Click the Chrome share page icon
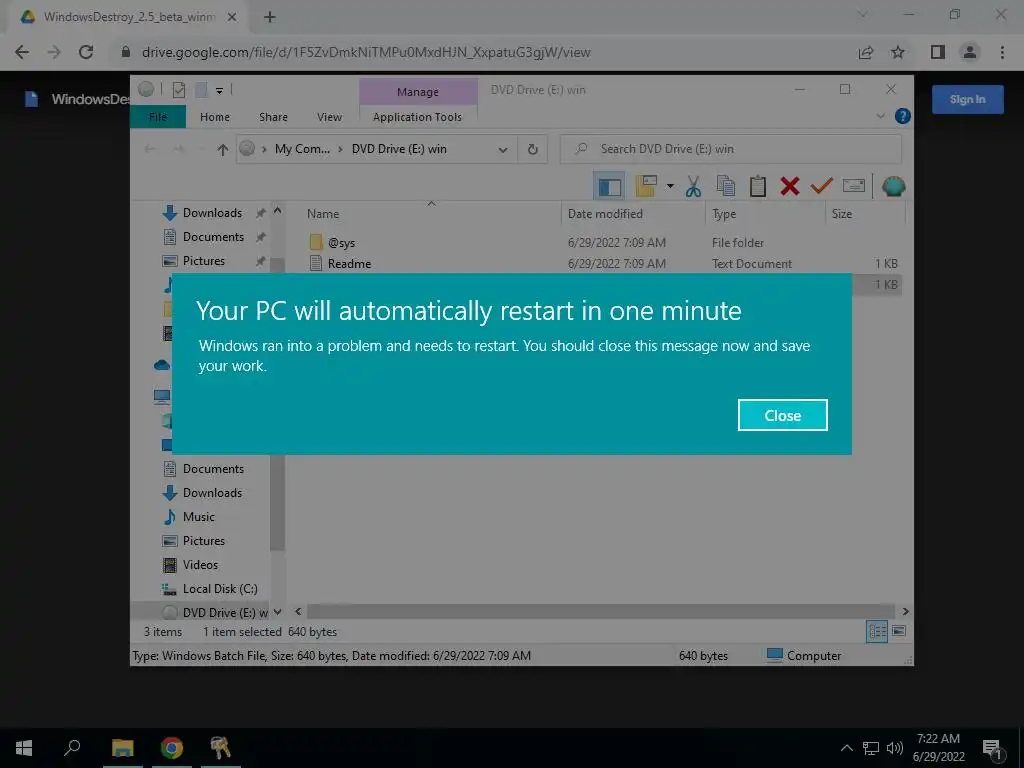Image resolution: width=1024 pixels, height=768 pixels. click(866, 52)
